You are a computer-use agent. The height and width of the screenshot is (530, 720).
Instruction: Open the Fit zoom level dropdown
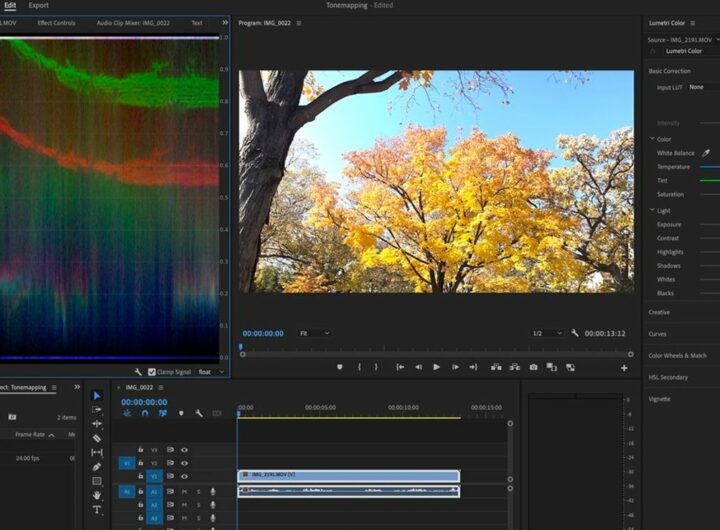pyautogui.click(x=314, y=333)
